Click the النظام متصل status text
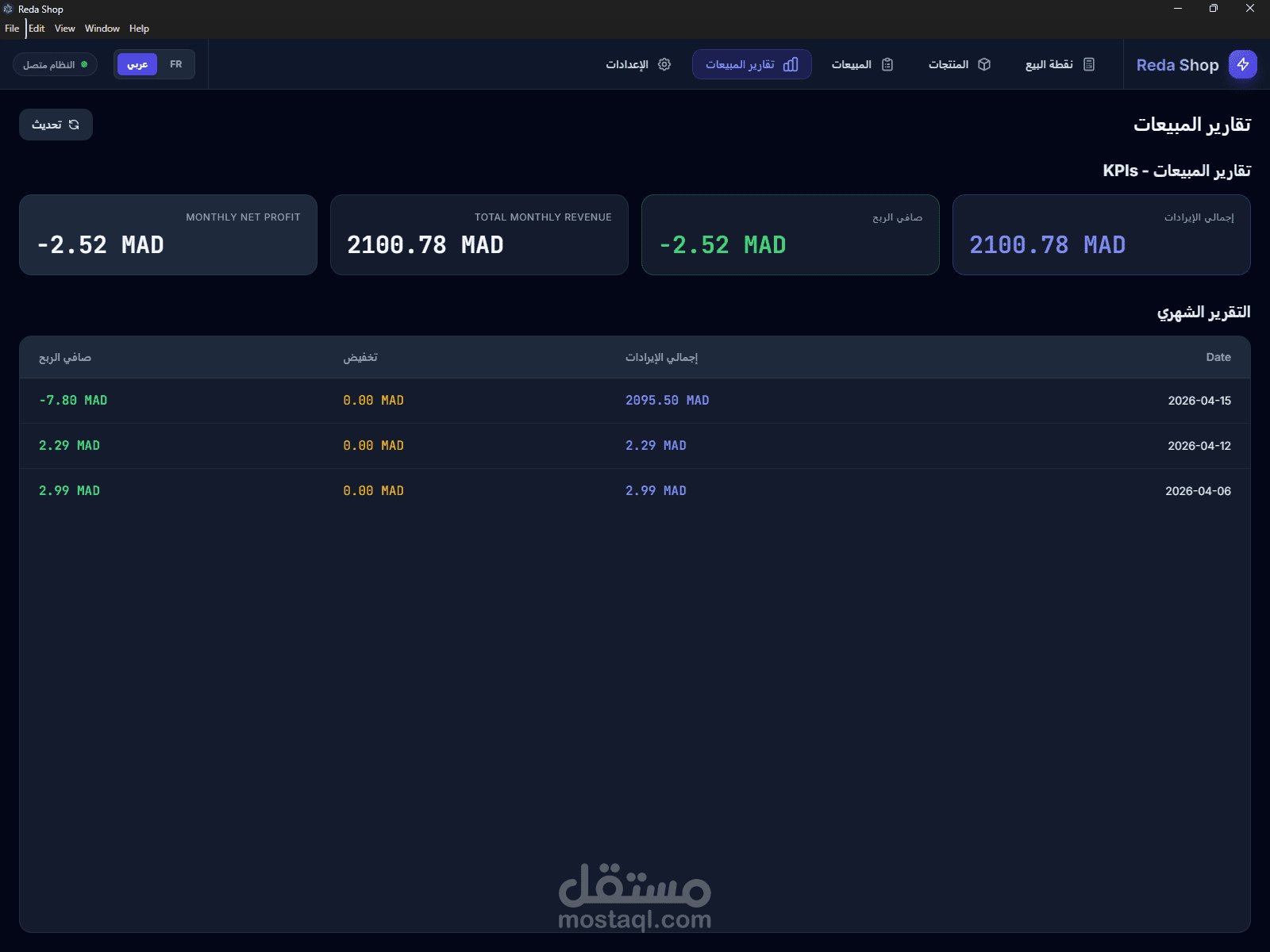Image resolution: width=1270 pixels, height=952 pixels. (49, 64)
